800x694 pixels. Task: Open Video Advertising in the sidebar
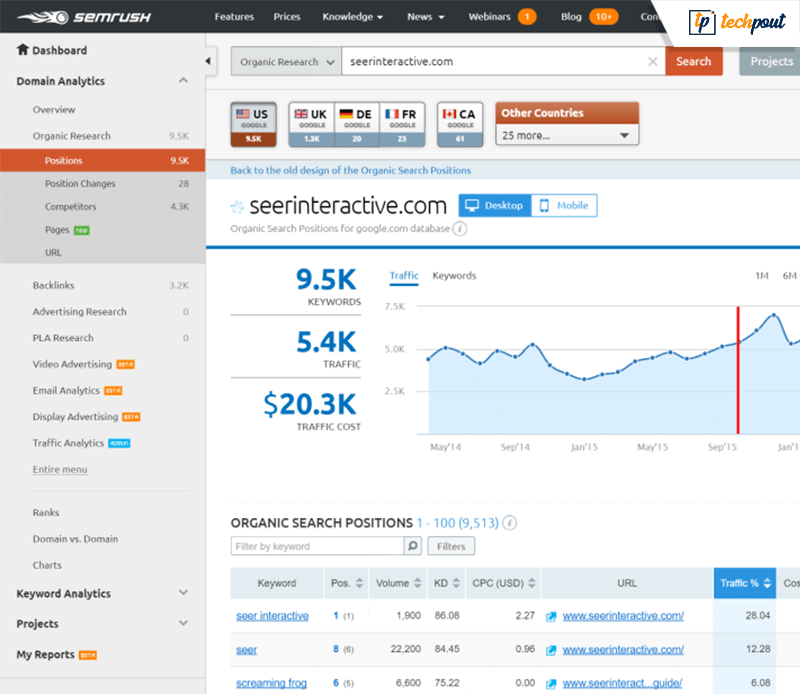[72, 364]
